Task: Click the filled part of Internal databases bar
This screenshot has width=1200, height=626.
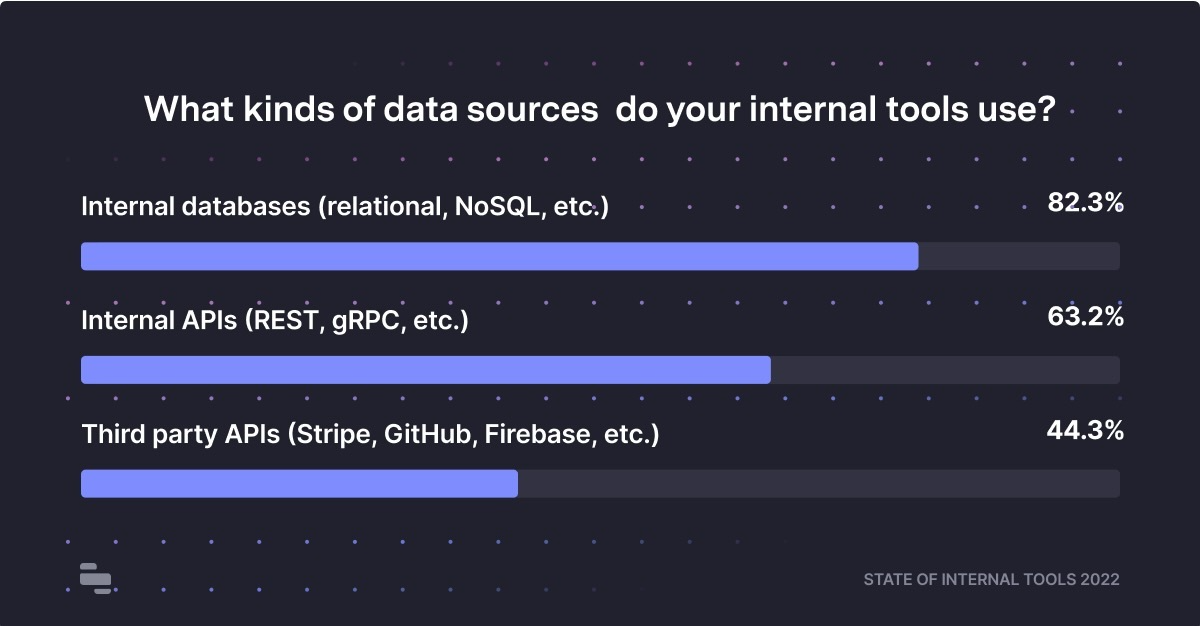Action: pos(499,256)
